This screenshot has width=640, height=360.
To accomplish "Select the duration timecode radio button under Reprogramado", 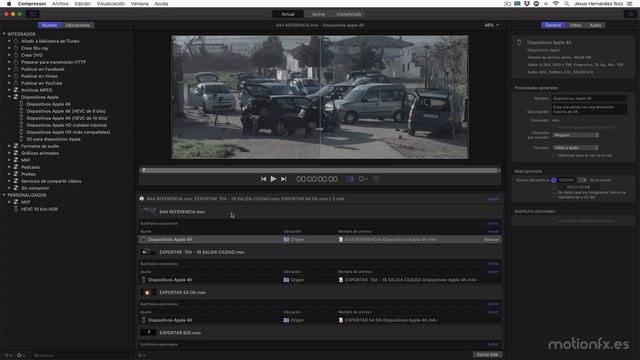I will click(553, 187).
